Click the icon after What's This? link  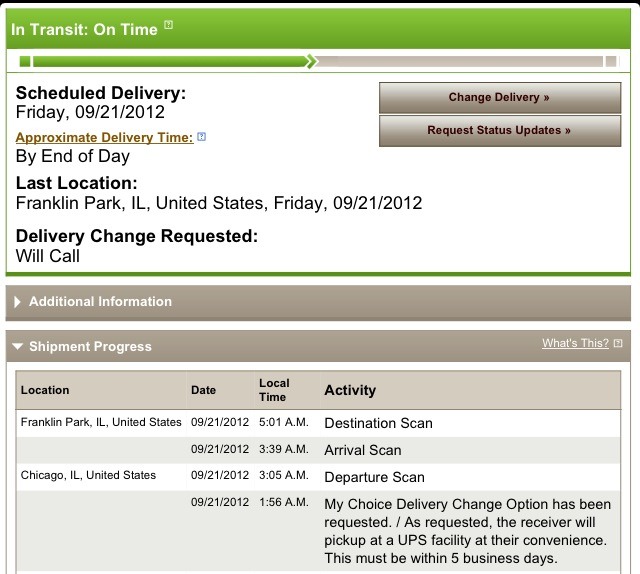point(618,344)
